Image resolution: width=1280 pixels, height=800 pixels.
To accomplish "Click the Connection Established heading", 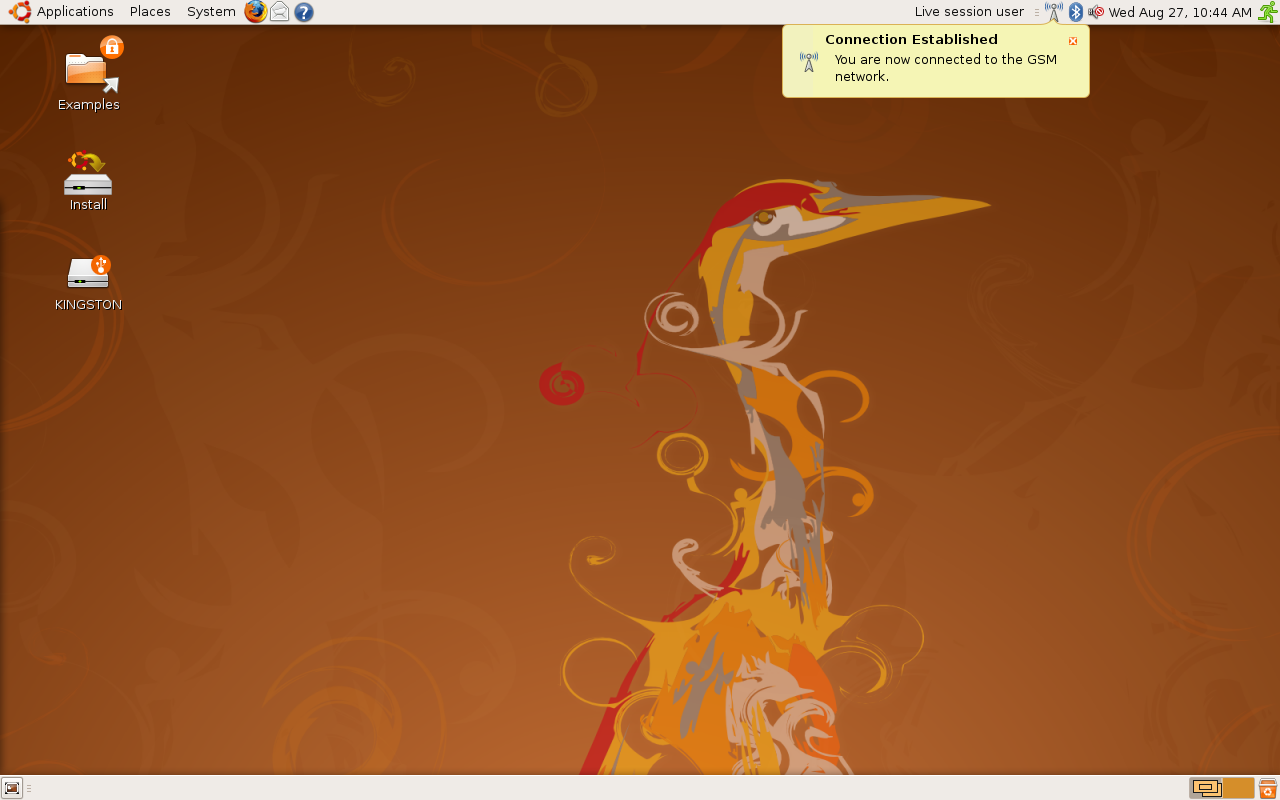I will tap(911, 40).
